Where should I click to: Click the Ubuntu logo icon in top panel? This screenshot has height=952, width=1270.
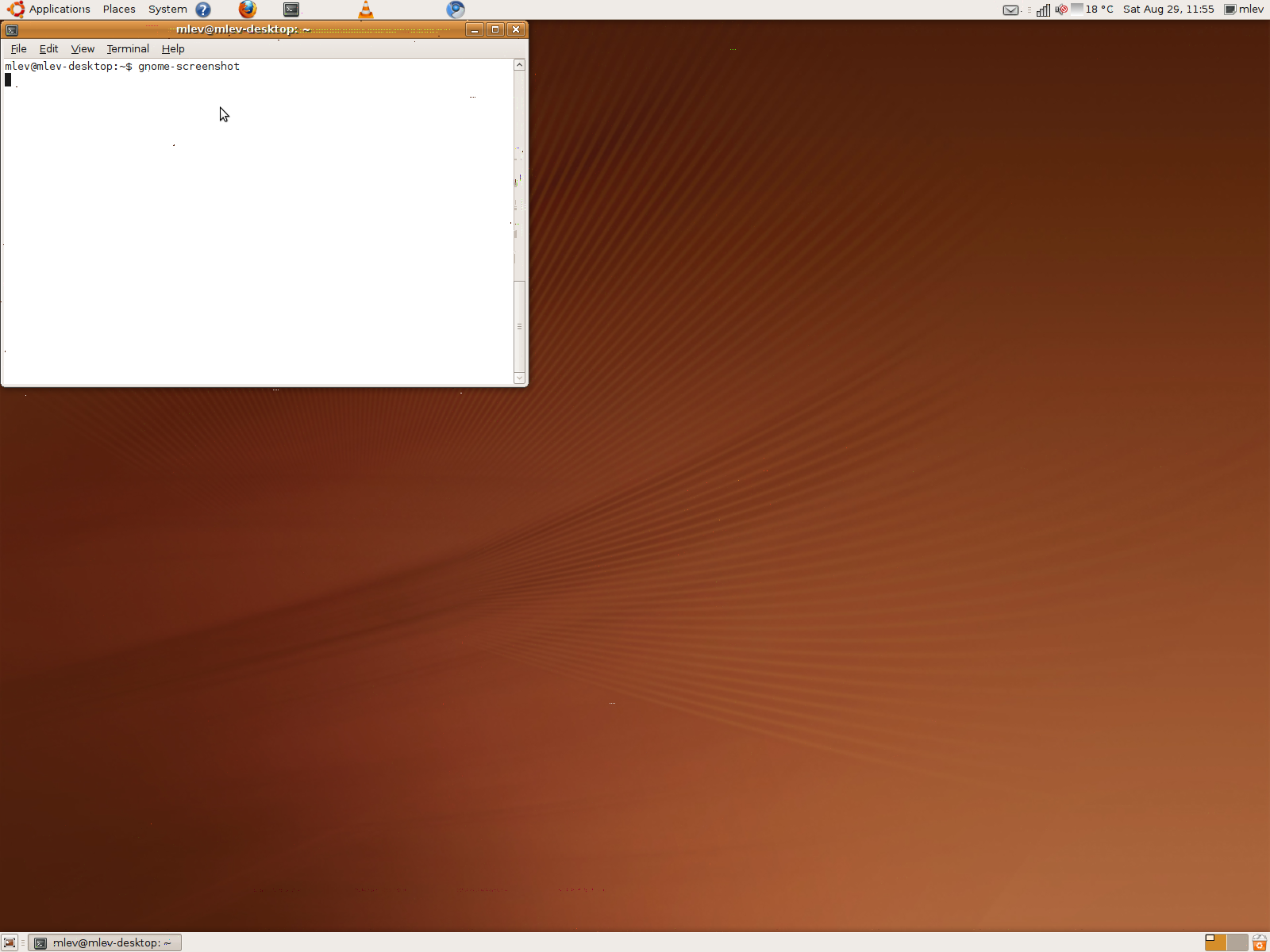pos(16,10)
